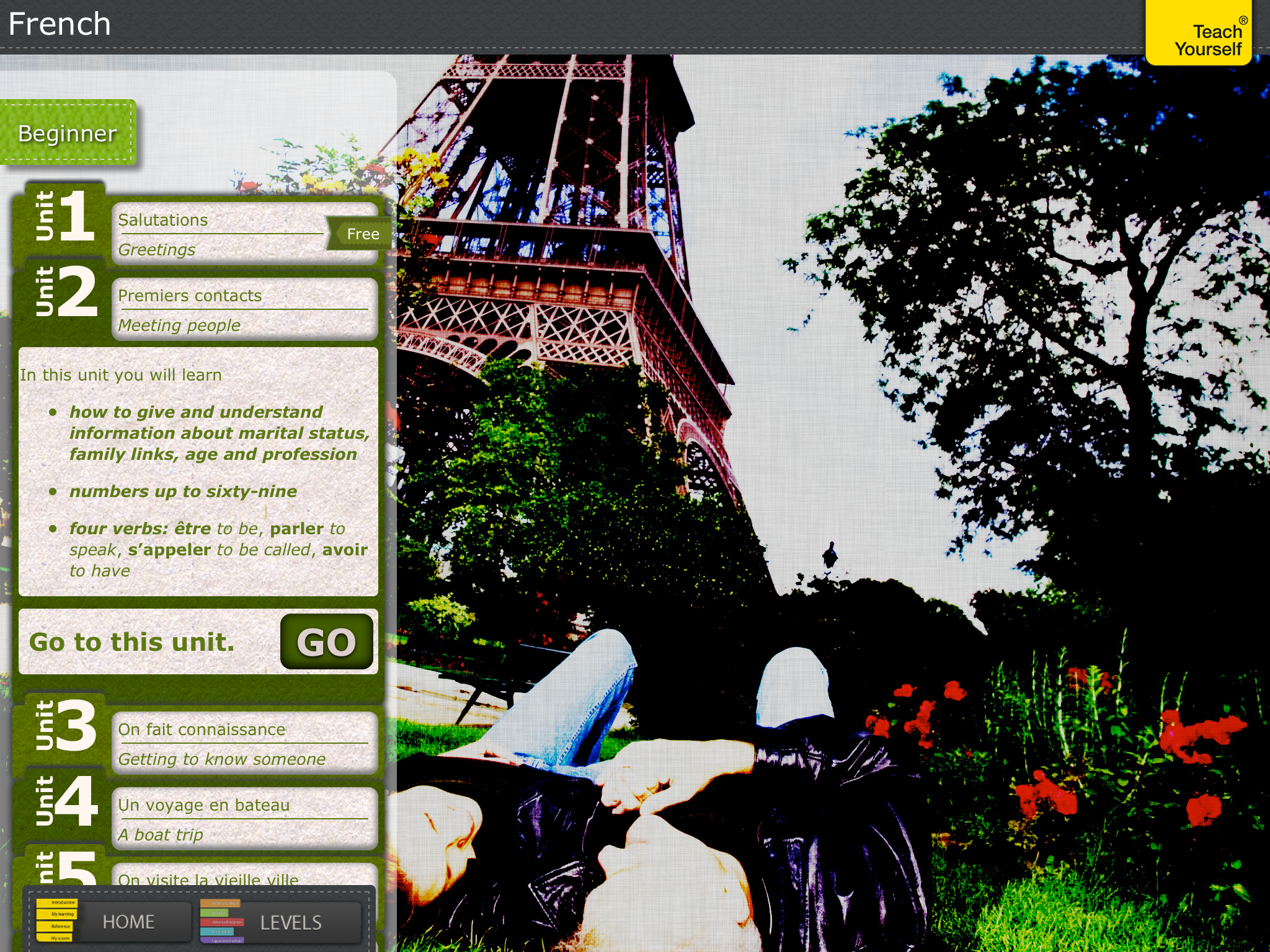Click the orange Before you begin tag
The image size is (1270, 952).
coord(221,903)
